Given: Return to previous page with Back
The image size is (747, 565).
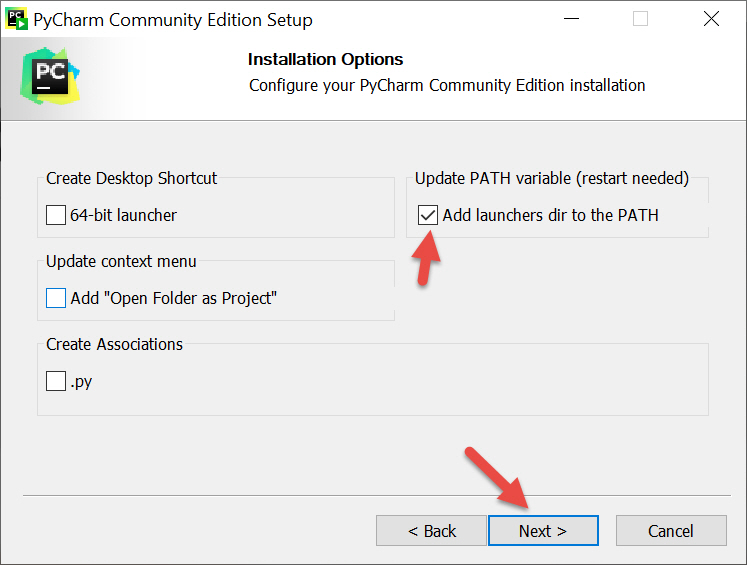Looking at the screenshot, I should [x=431, y=530].
